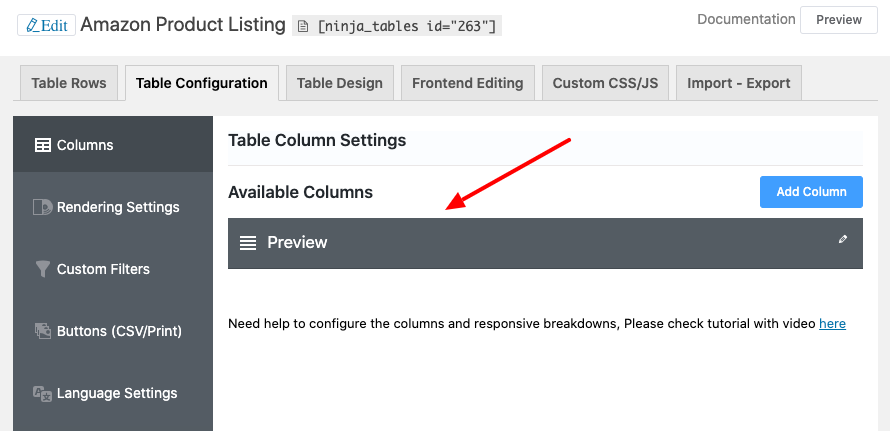Select the Custom CSS/JS tab
Screen dimensions: 890x431
(x=605, y=83)
